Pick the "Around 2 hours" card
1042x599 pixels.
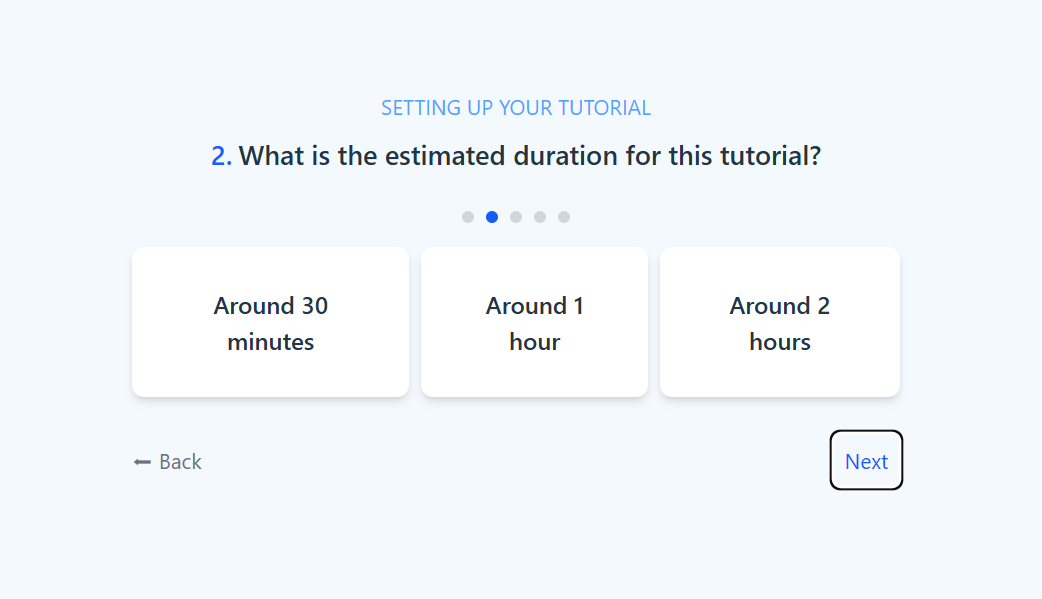pyautogui.click(x=780, y=322)
